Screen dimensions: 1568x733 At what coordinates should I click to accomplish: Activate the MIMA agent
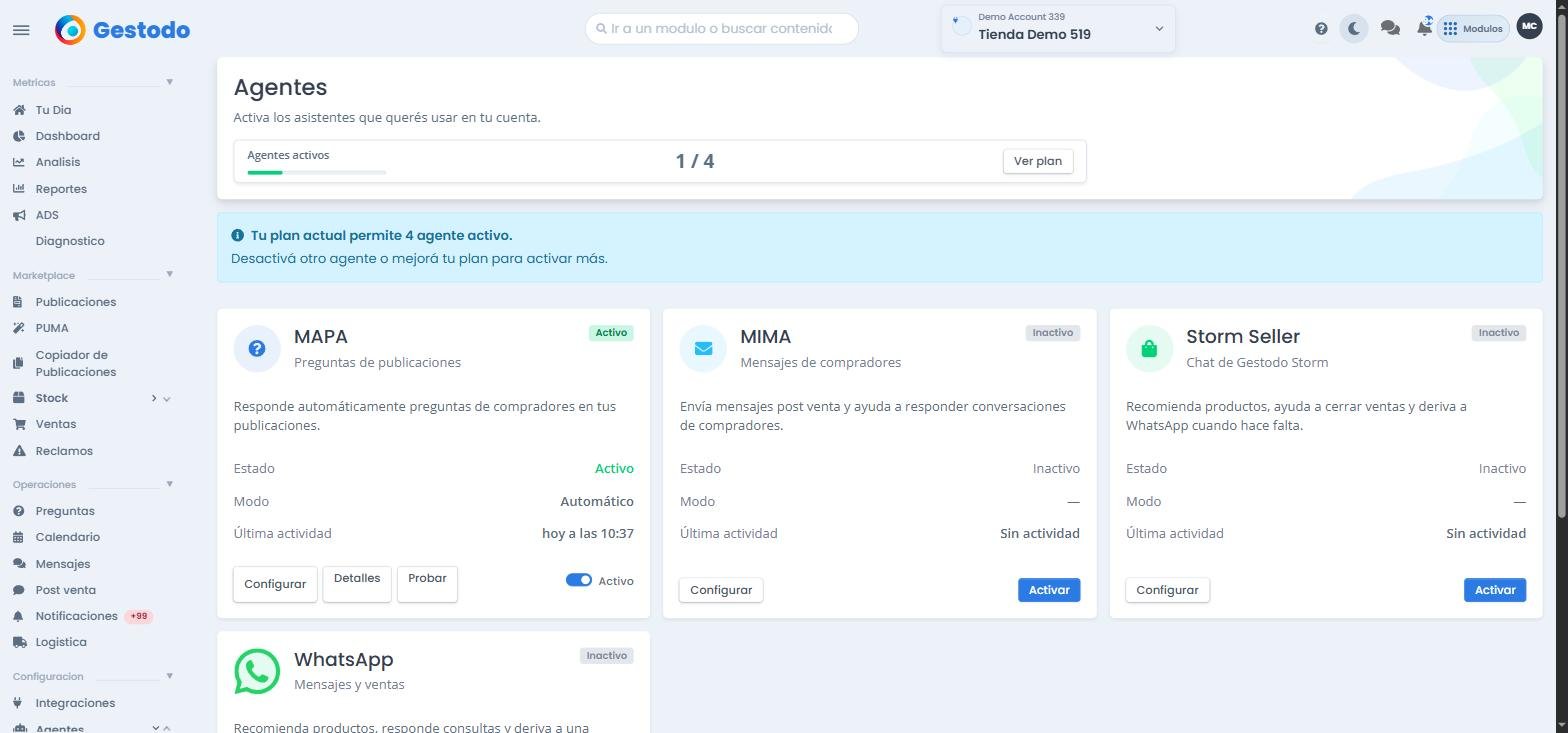pos(1049,590)
